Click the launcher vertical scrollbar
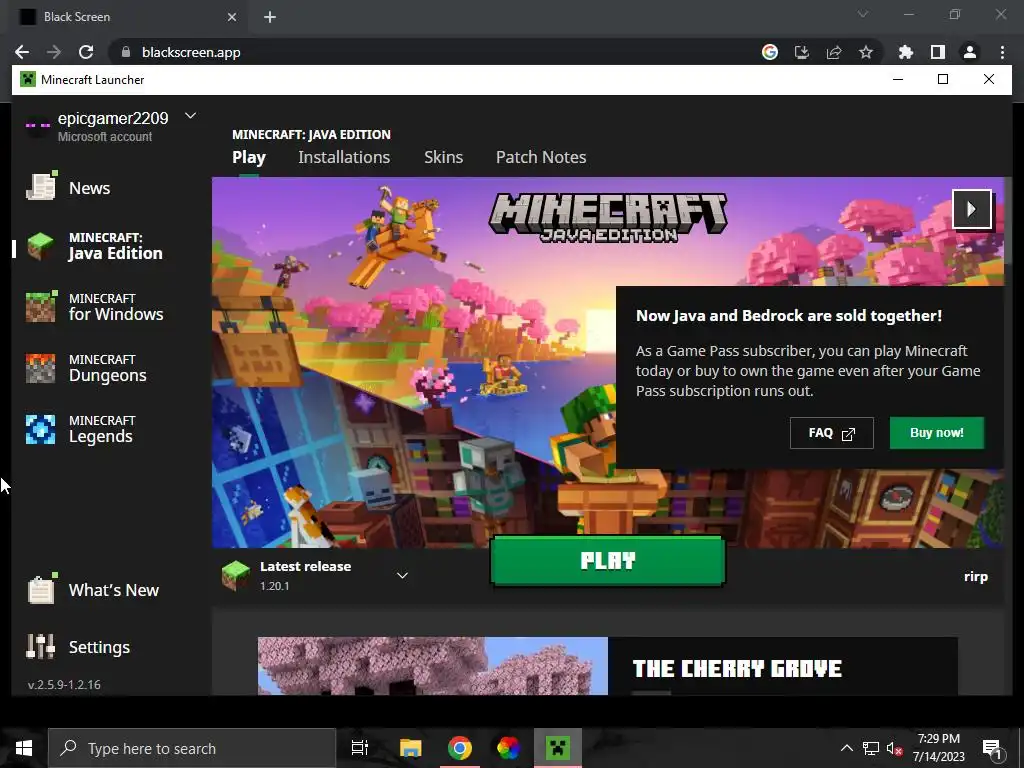The image size is (1024, 768). coord(1008,221)
